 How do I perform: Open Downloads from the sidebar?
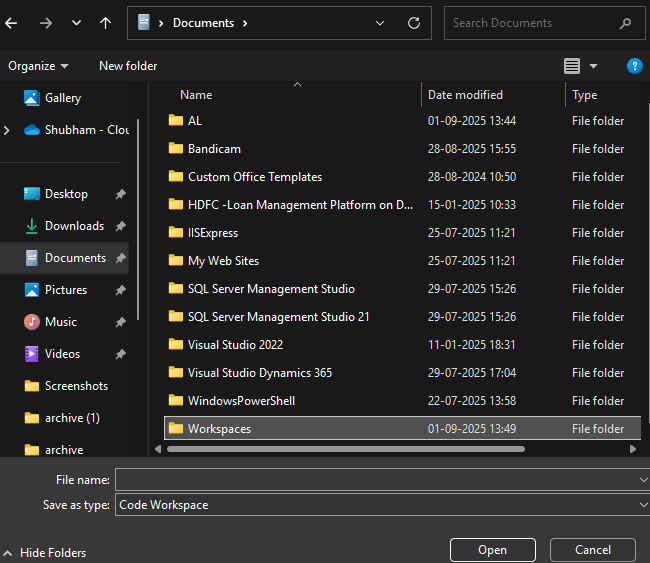click(74, 226)
